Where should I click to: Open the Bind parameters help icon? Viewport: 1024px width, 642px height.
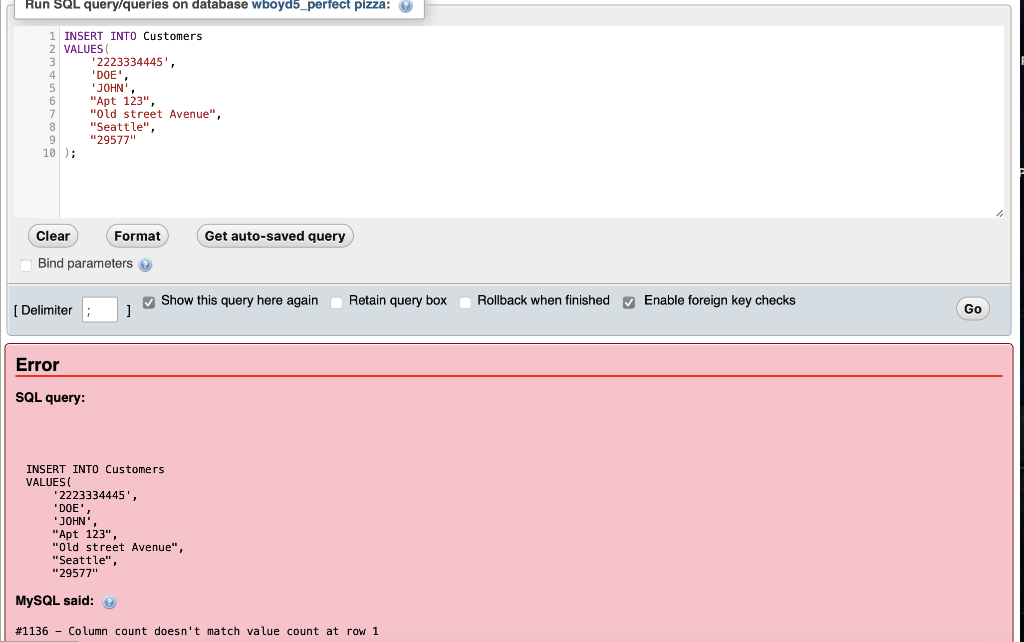click(145, 264)
